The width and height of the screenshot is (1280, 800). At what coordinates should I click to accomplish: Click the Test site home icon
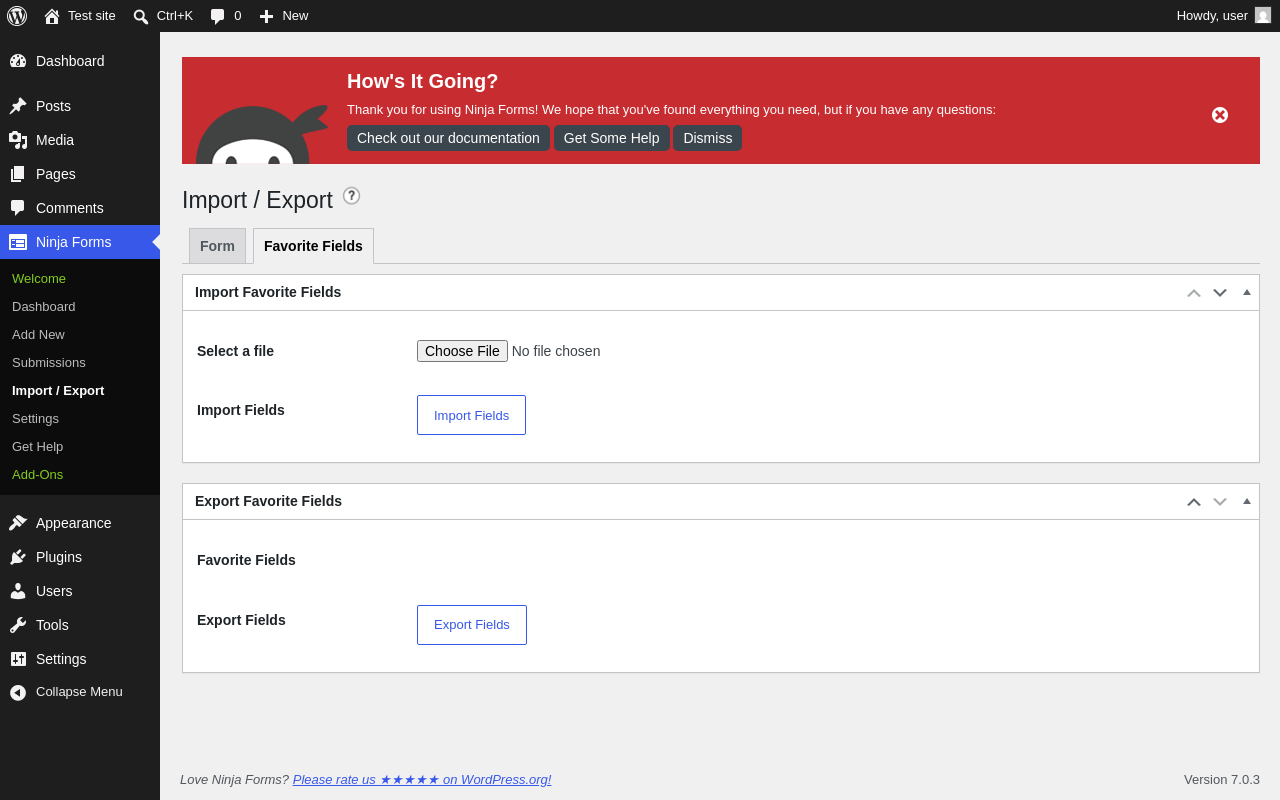(x=52, y=16)
